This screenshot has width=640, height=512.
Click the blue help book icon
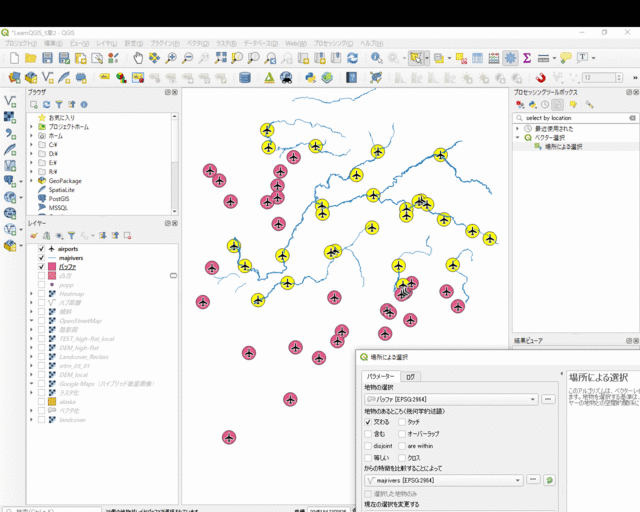click(351, 77)
